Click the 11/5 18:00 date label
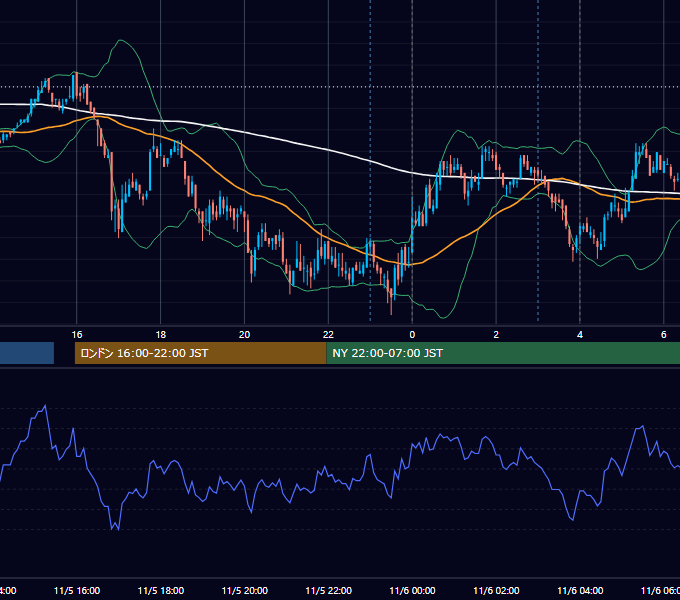The image size is (680, 600). 161,590
